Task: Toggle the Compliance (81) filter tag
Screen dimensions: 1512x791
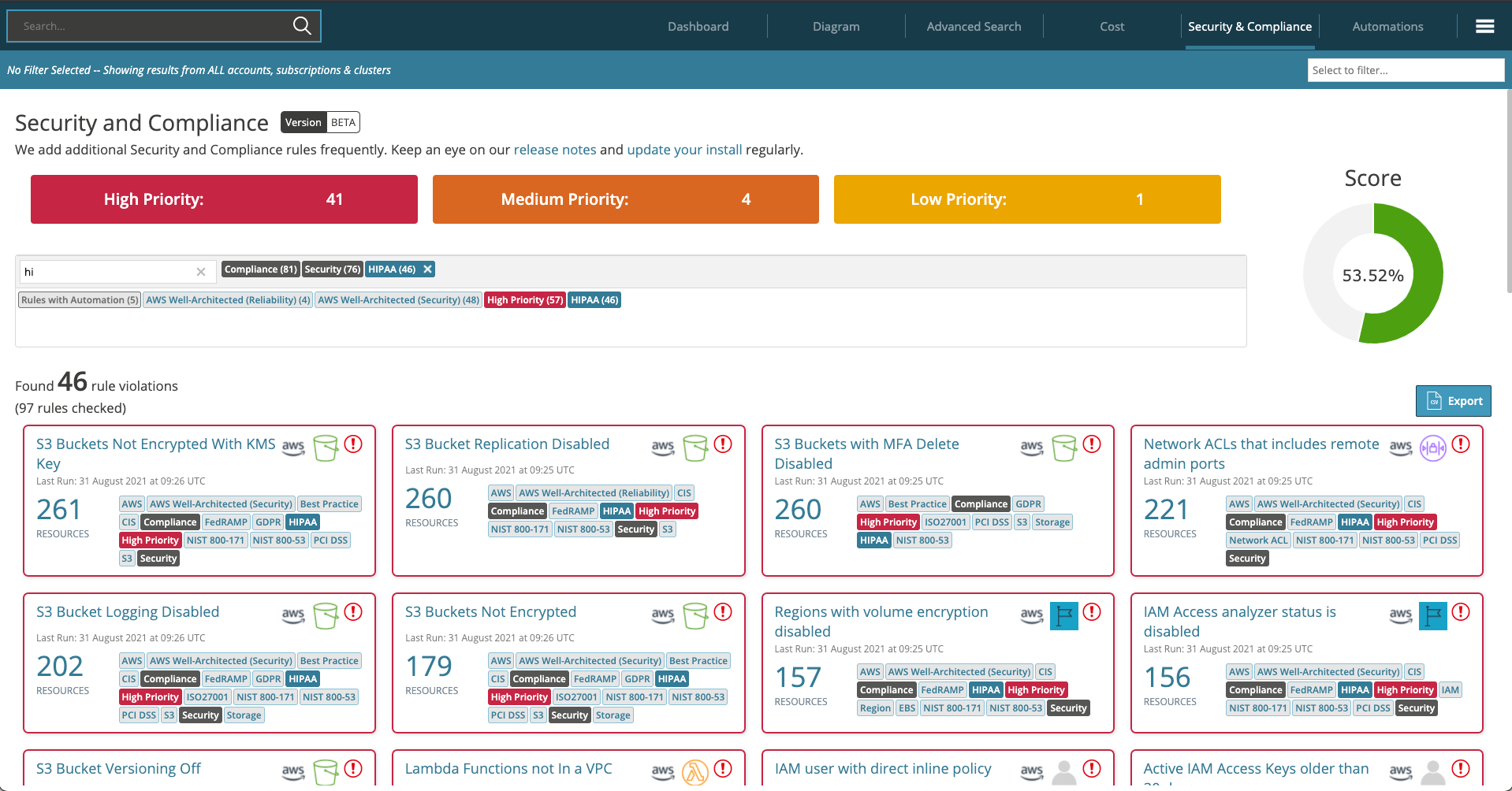Action: point(261,269)
